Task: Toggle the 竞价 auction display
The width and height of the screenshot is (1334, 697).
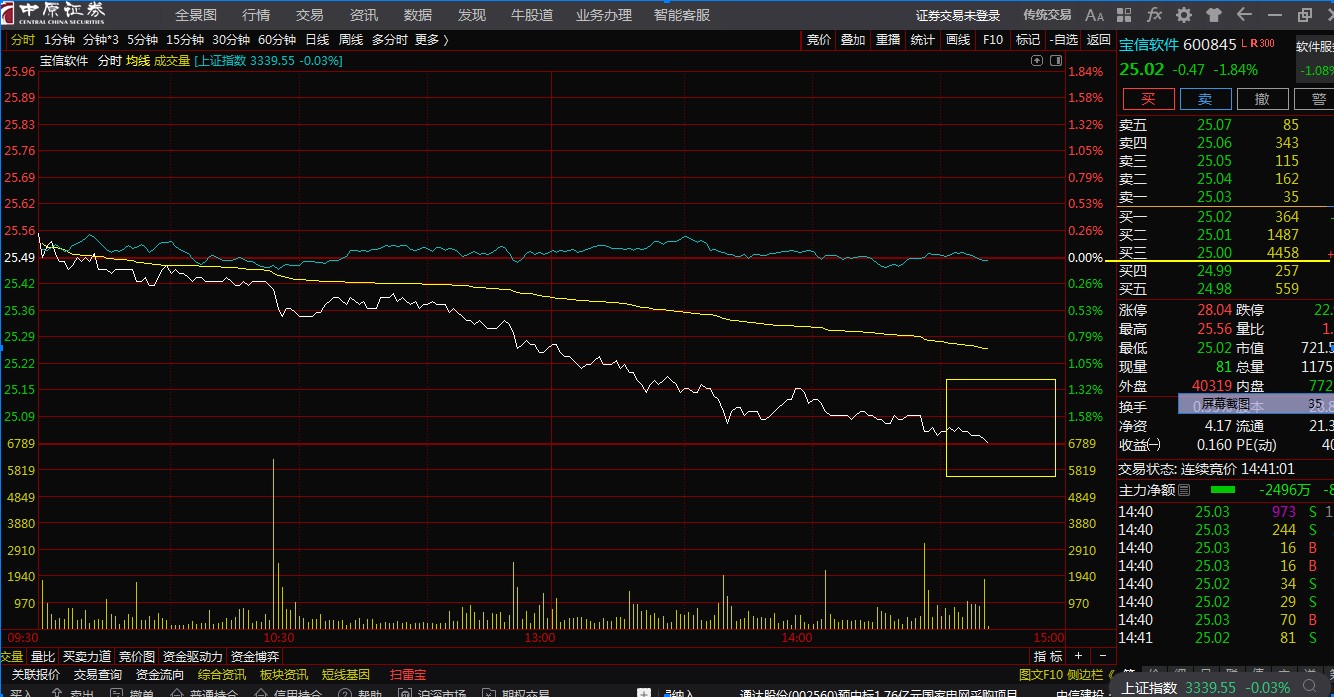Action: click(x=818, y=40)
